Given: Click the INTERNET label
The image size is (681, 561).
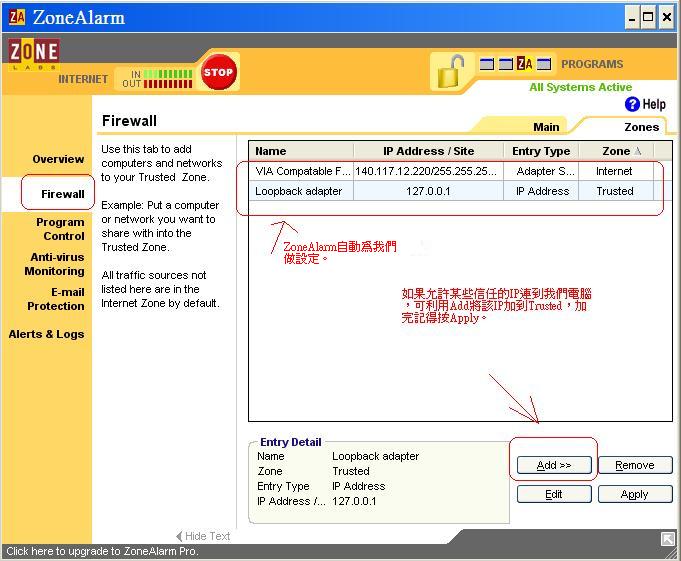Looking at the screenshot, I should (83, 79).
